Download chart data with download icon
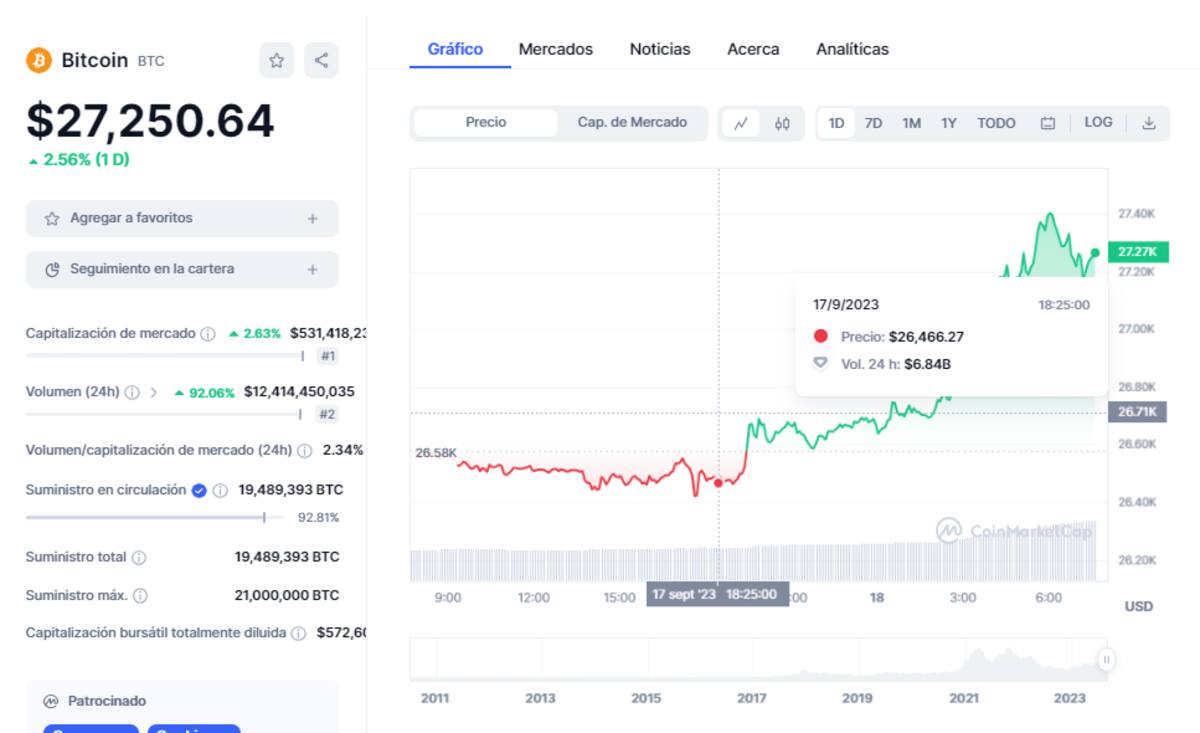This screenshot has height=733, width=1200. [x=1149, y=123]
